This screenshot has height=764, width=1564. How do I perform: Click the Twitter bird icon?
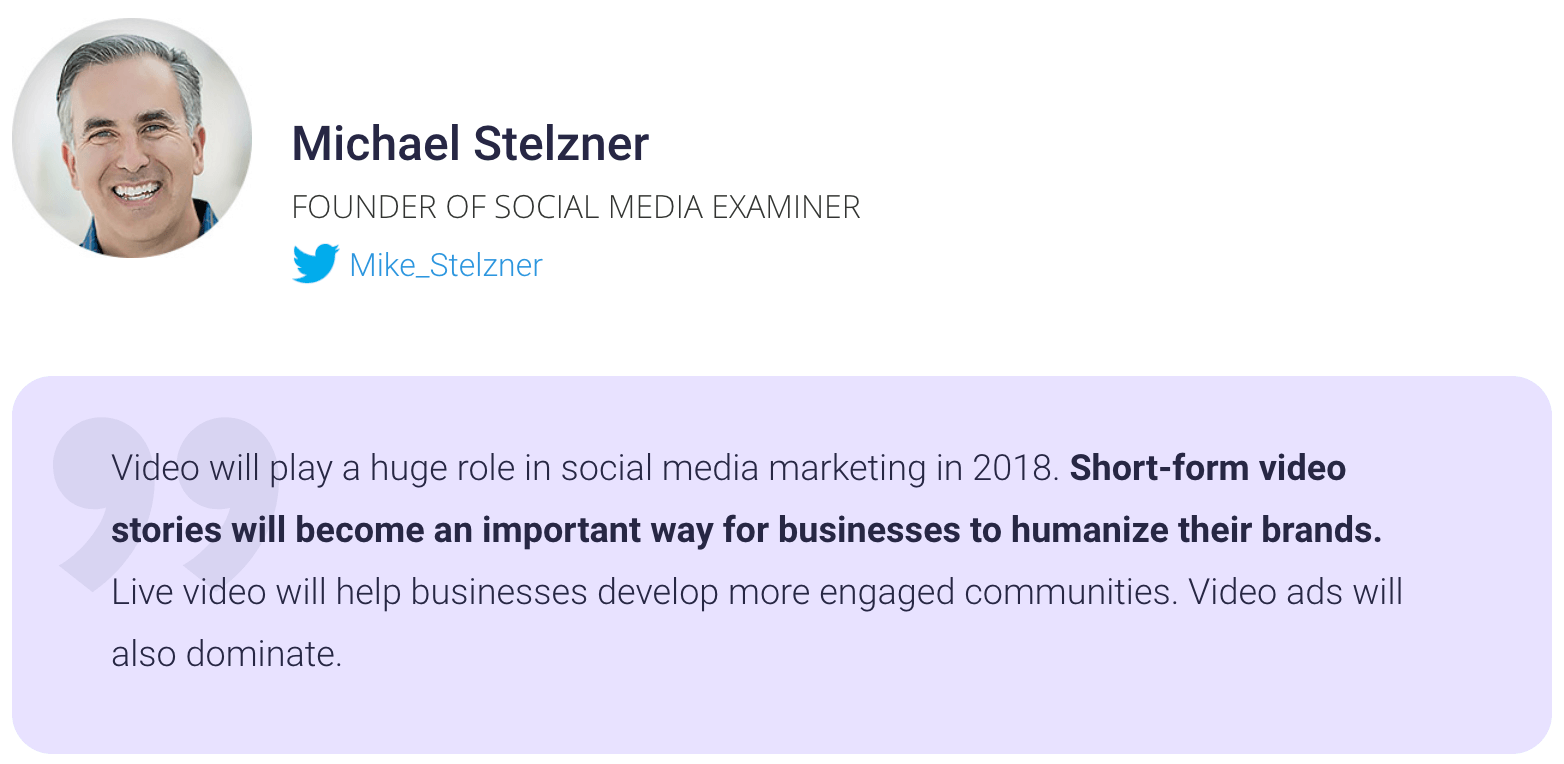315,264
